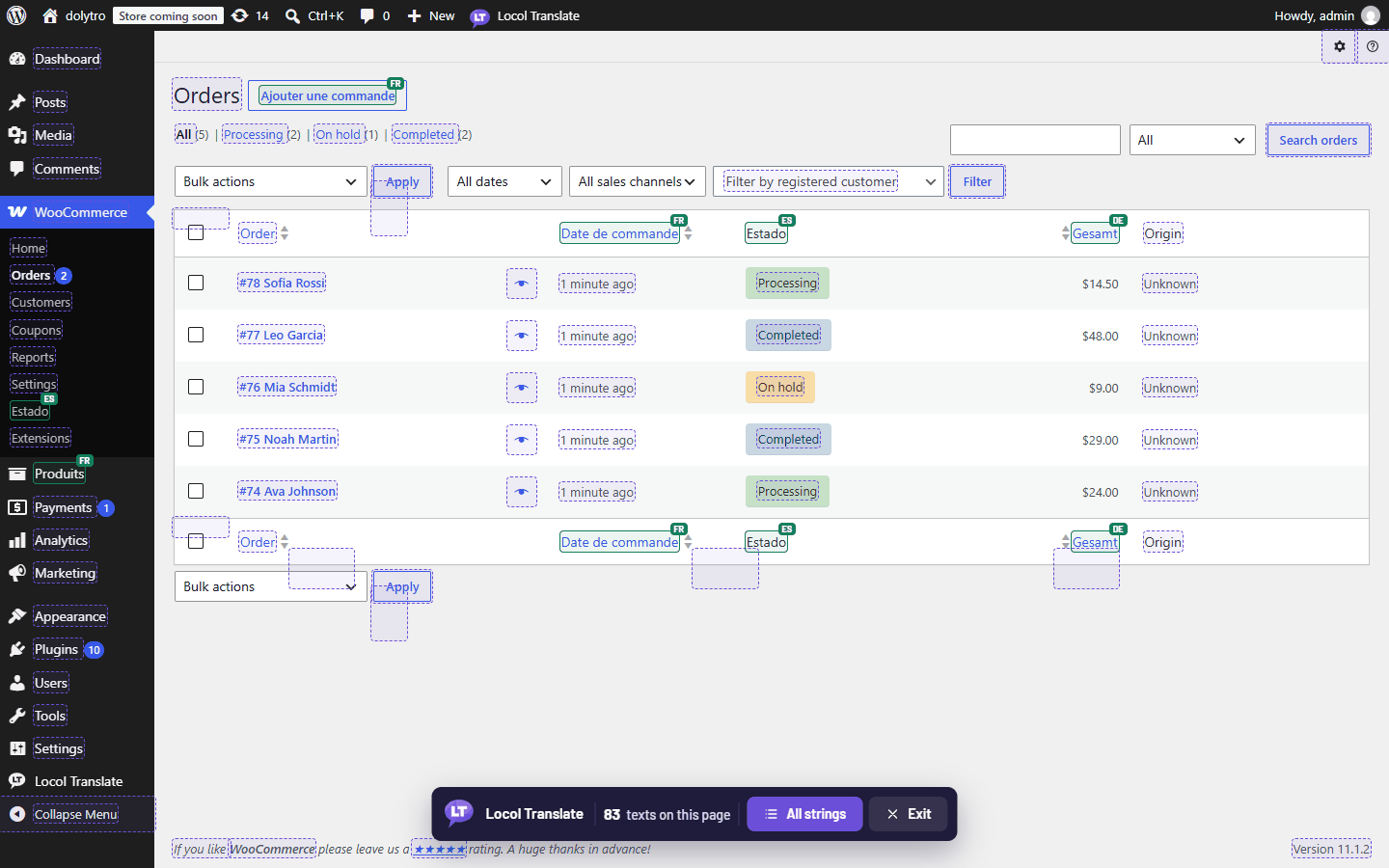The height and width of the screenshot is (868, 1389).
Task: Open the All dates dropdown
Action: [x=504, y=181]
